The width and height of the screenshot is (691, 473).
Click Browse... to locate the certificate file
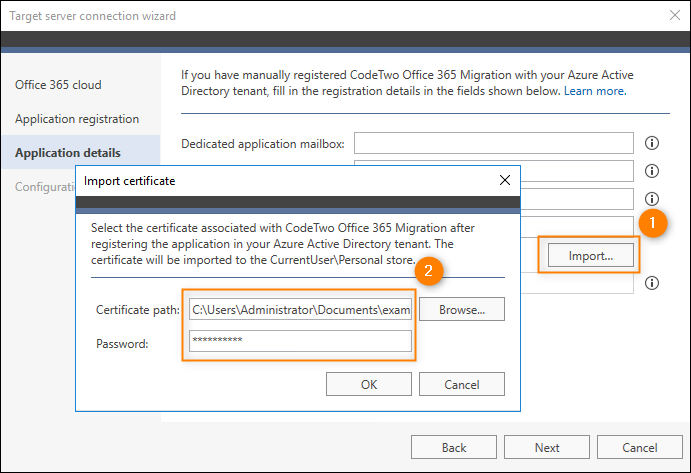[x=462, y=309]
